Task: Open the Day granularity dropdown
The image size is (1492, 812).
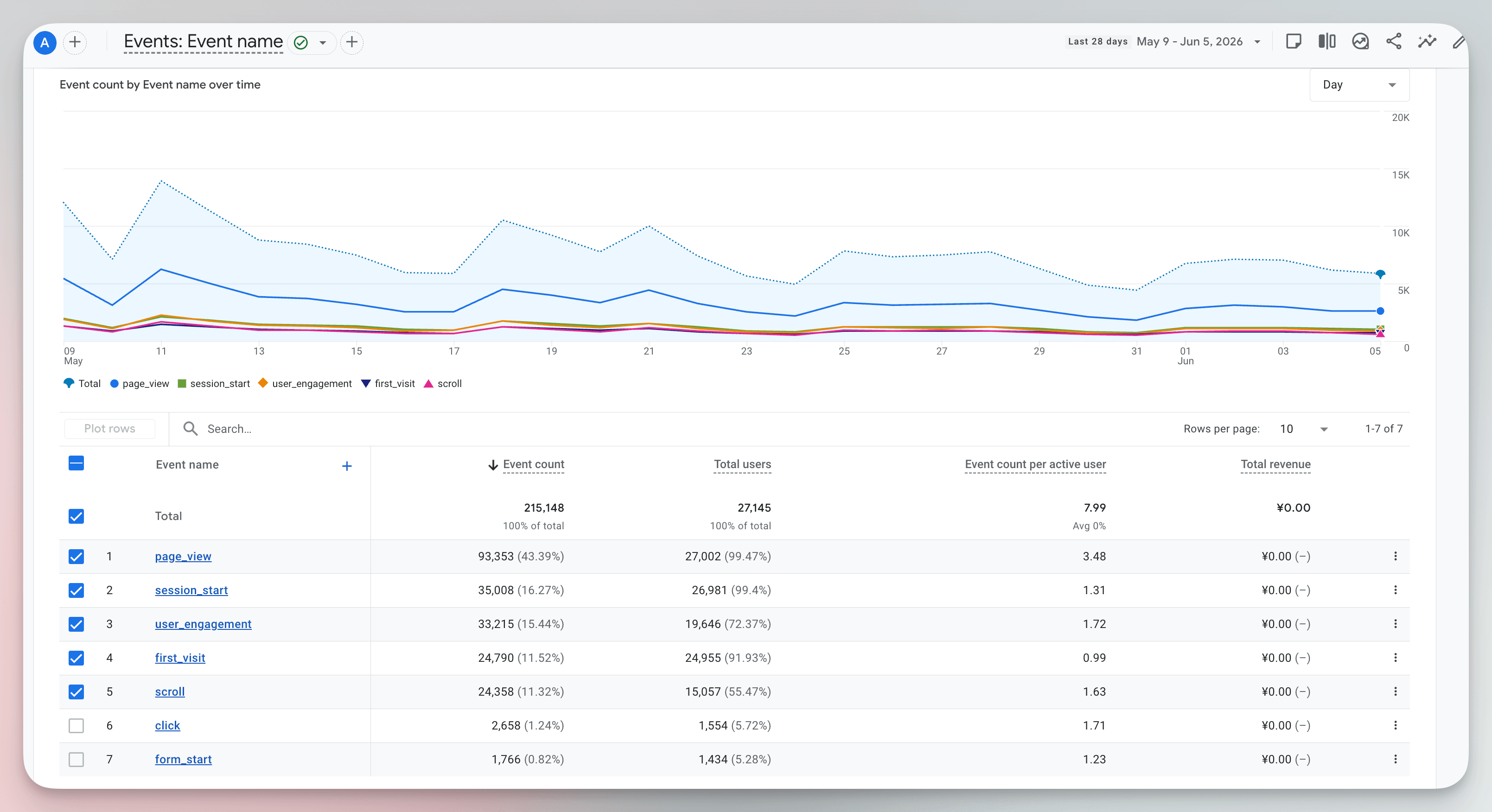Action: tap(1359, 85)
